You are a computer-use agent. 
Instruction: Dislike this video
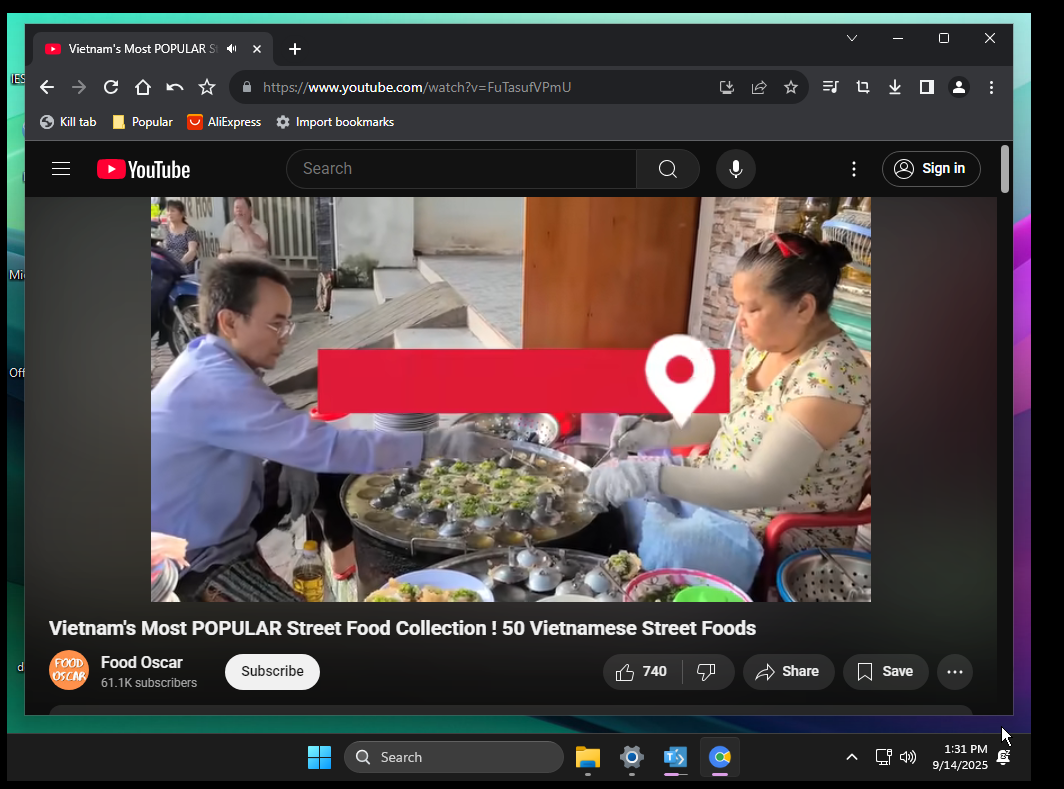706,672
